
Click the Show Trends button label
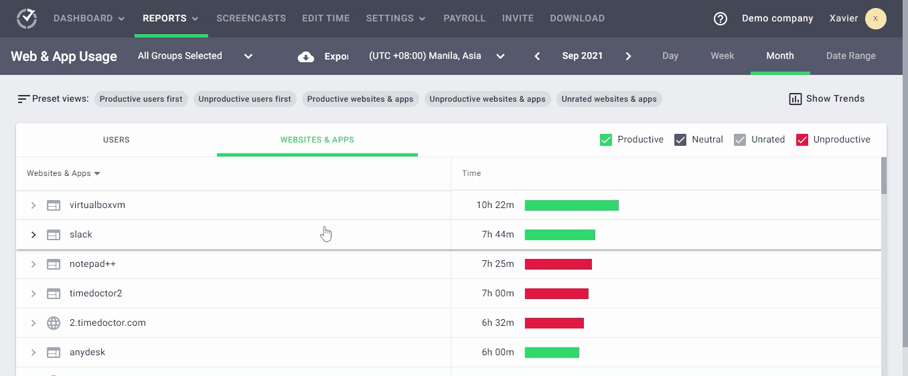(835, 98)
